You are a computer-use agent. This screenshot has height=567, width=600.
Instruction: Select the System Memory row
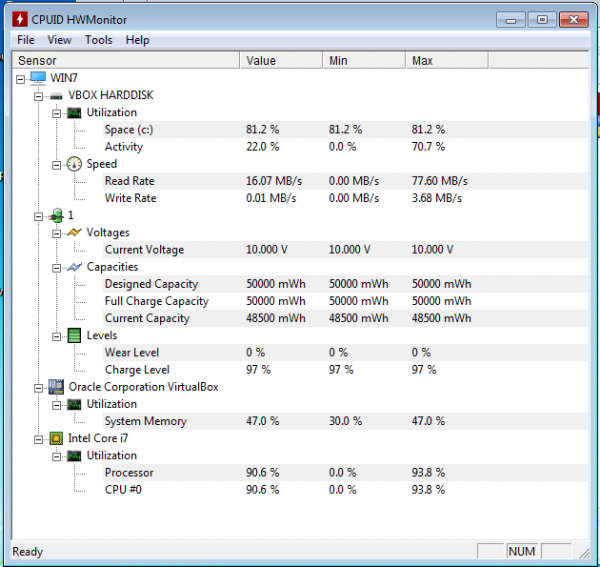tap(145, 422)
